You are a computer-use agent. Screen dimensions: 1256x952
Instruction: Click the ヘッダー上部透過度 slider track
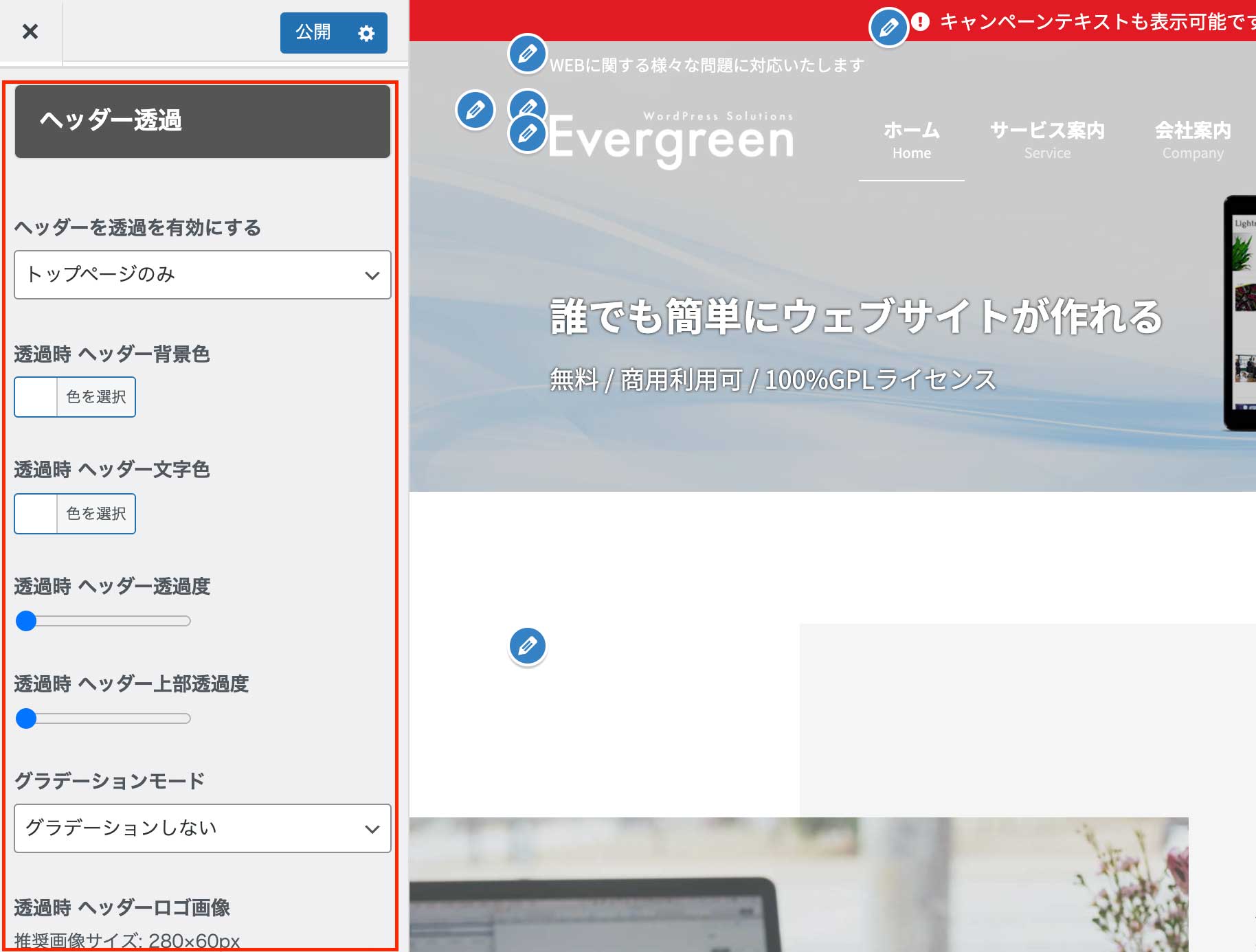point(103,718)
